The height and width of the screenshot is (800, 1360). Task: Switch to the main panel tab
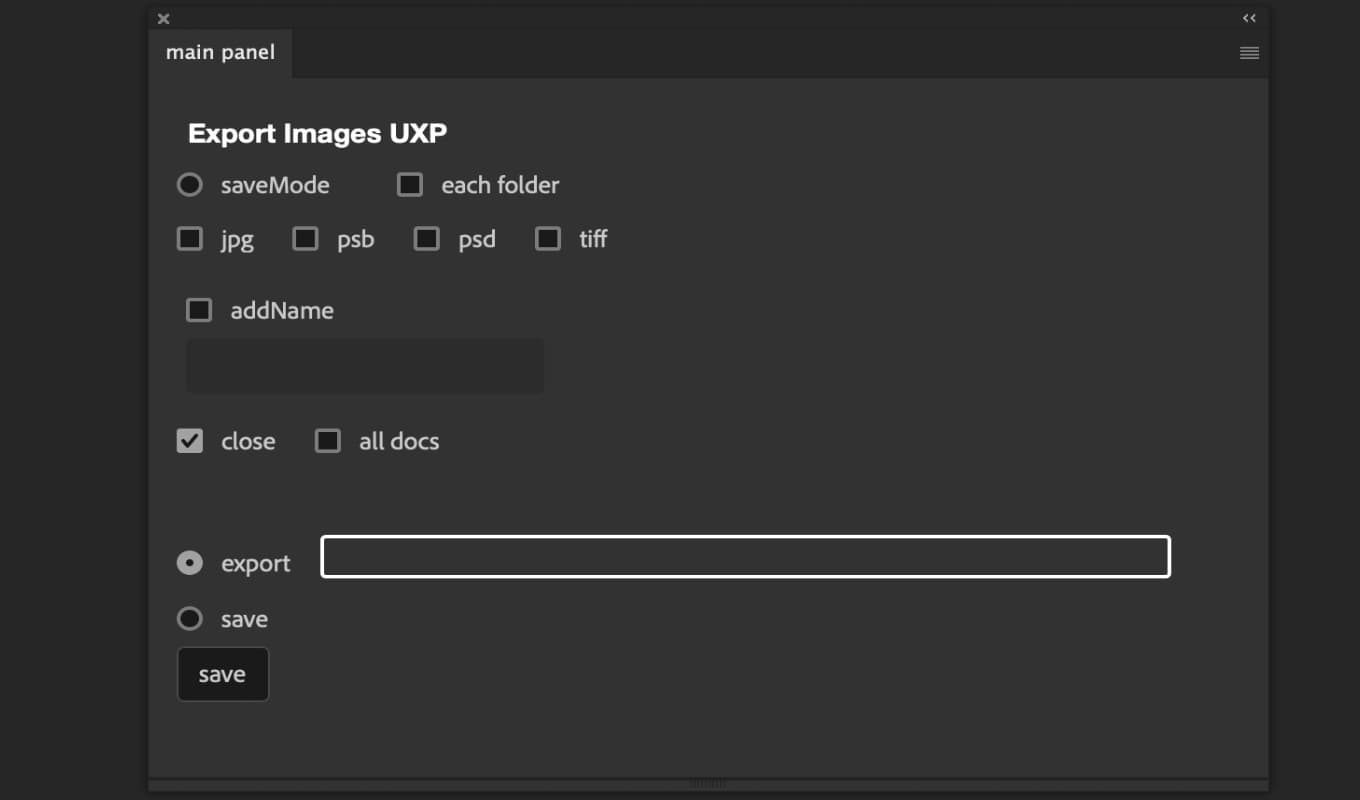click(220, 52)
